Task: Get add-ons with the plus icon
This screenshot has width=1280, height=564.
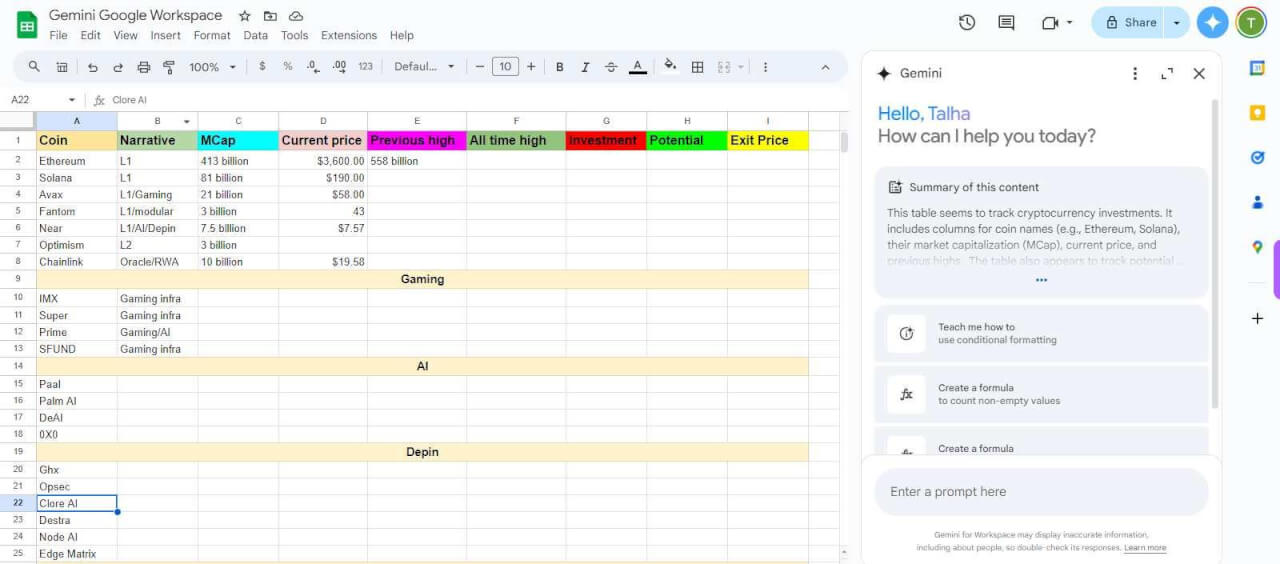Action: pos(1257,318)
